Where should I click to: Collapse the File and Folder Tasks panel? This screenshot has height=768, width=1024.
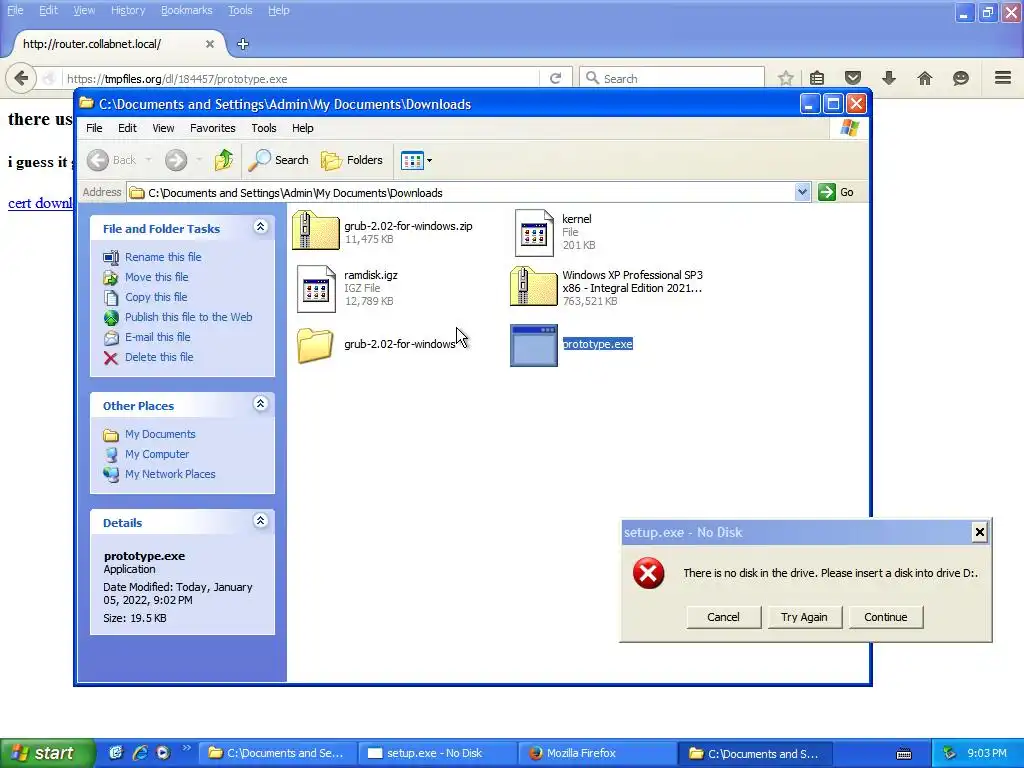[261, 227]
